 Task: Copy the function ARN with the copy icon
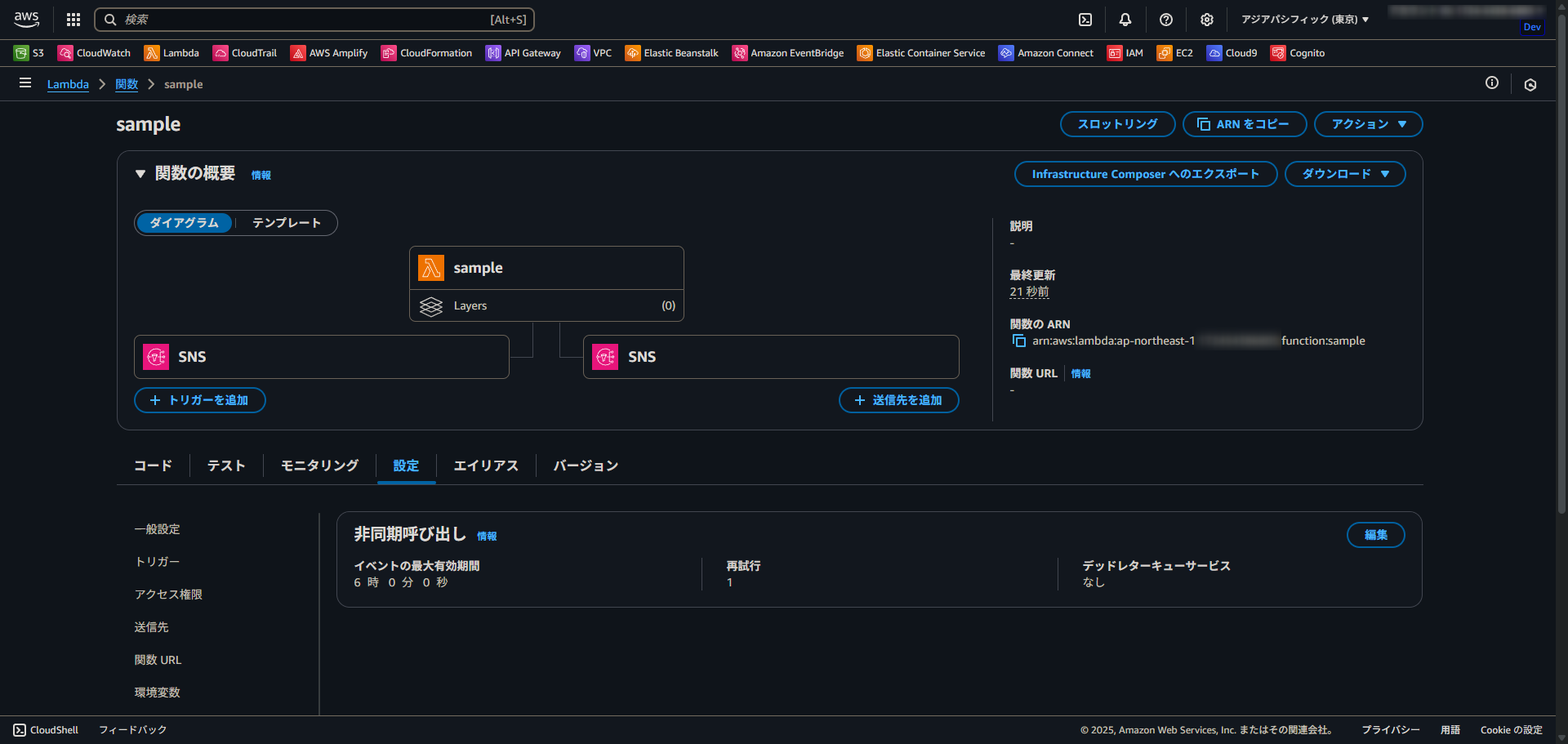[1018, 341]
